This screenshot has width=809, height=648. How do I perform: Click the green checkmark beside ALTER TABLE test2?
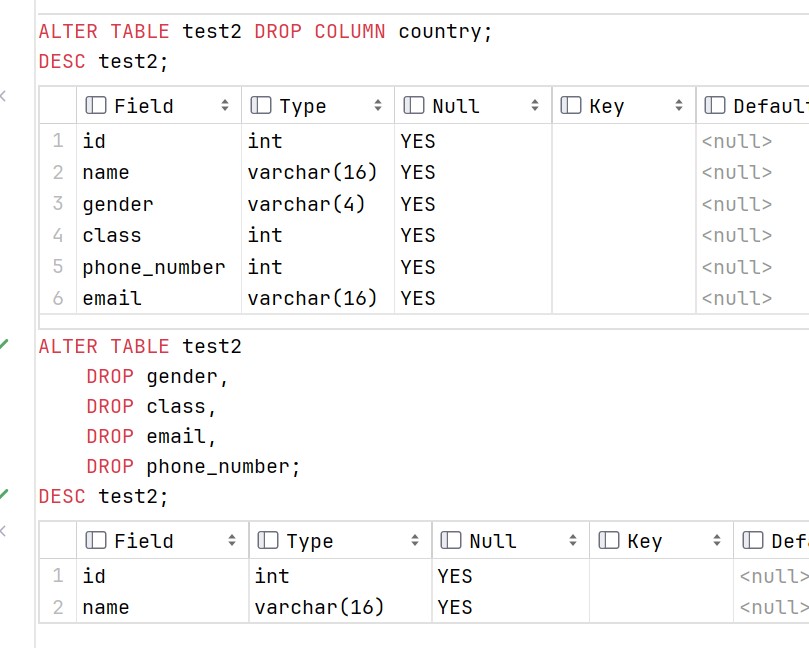click(x=4, y=344)
